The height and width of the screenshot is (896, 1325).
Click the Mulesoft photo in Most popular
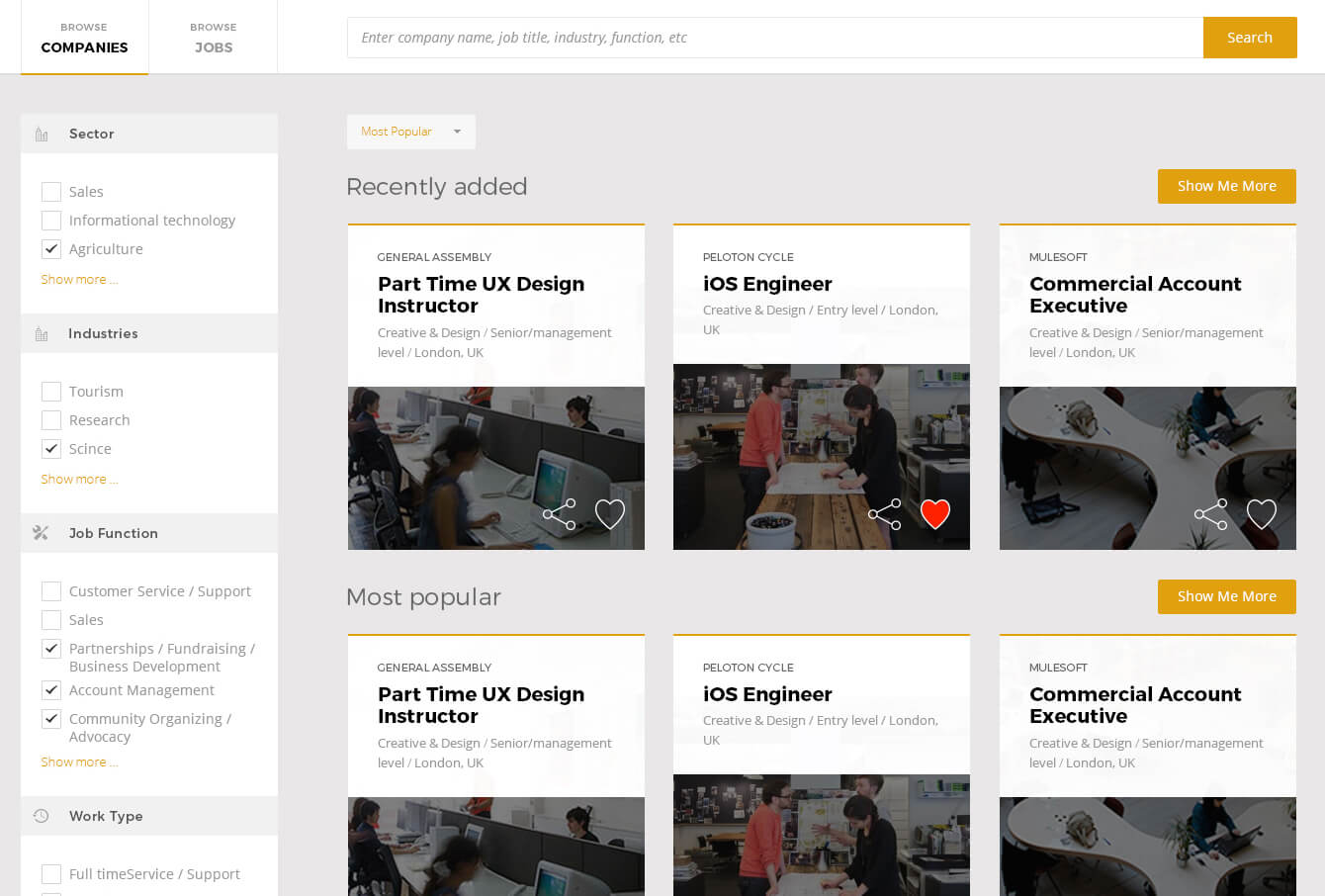click(1148, 847)
